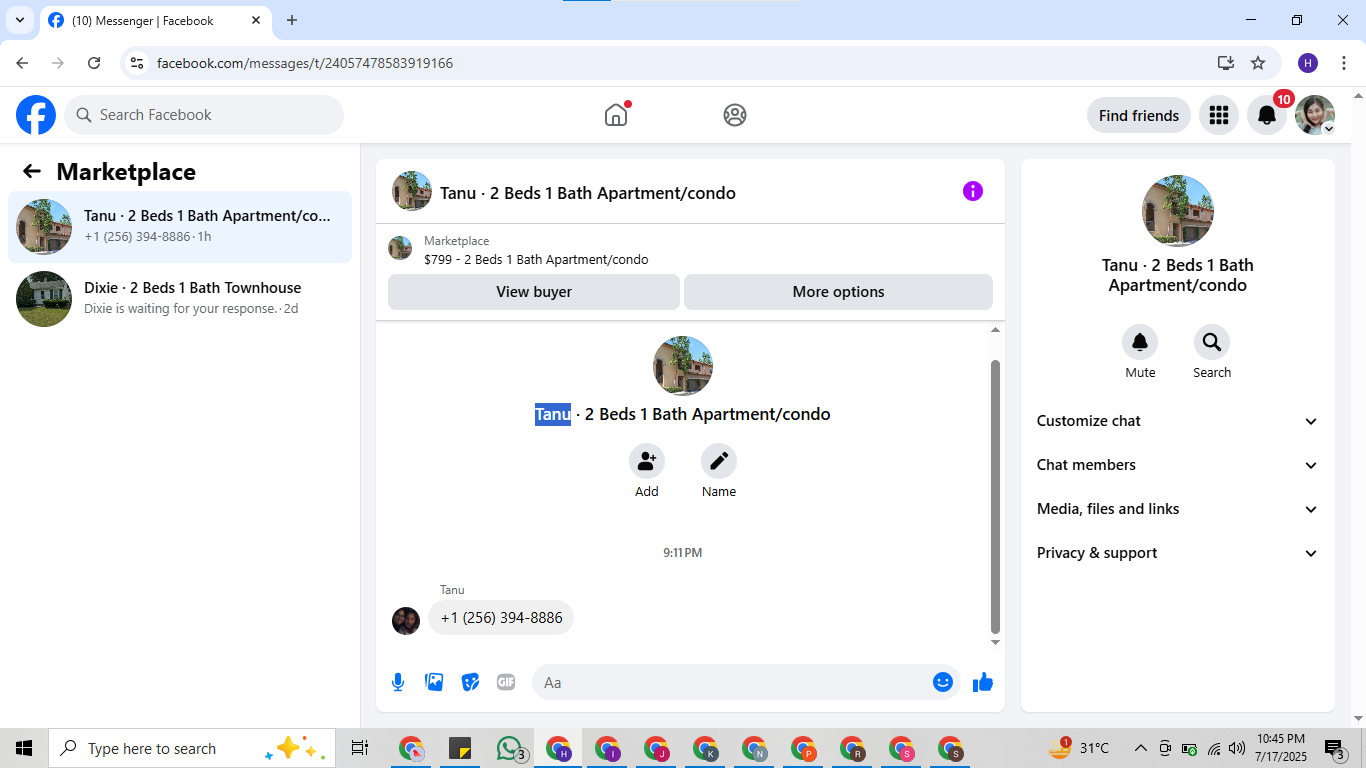
Task: Open the profile circle icon in top navigation
Action: (735, 115)
